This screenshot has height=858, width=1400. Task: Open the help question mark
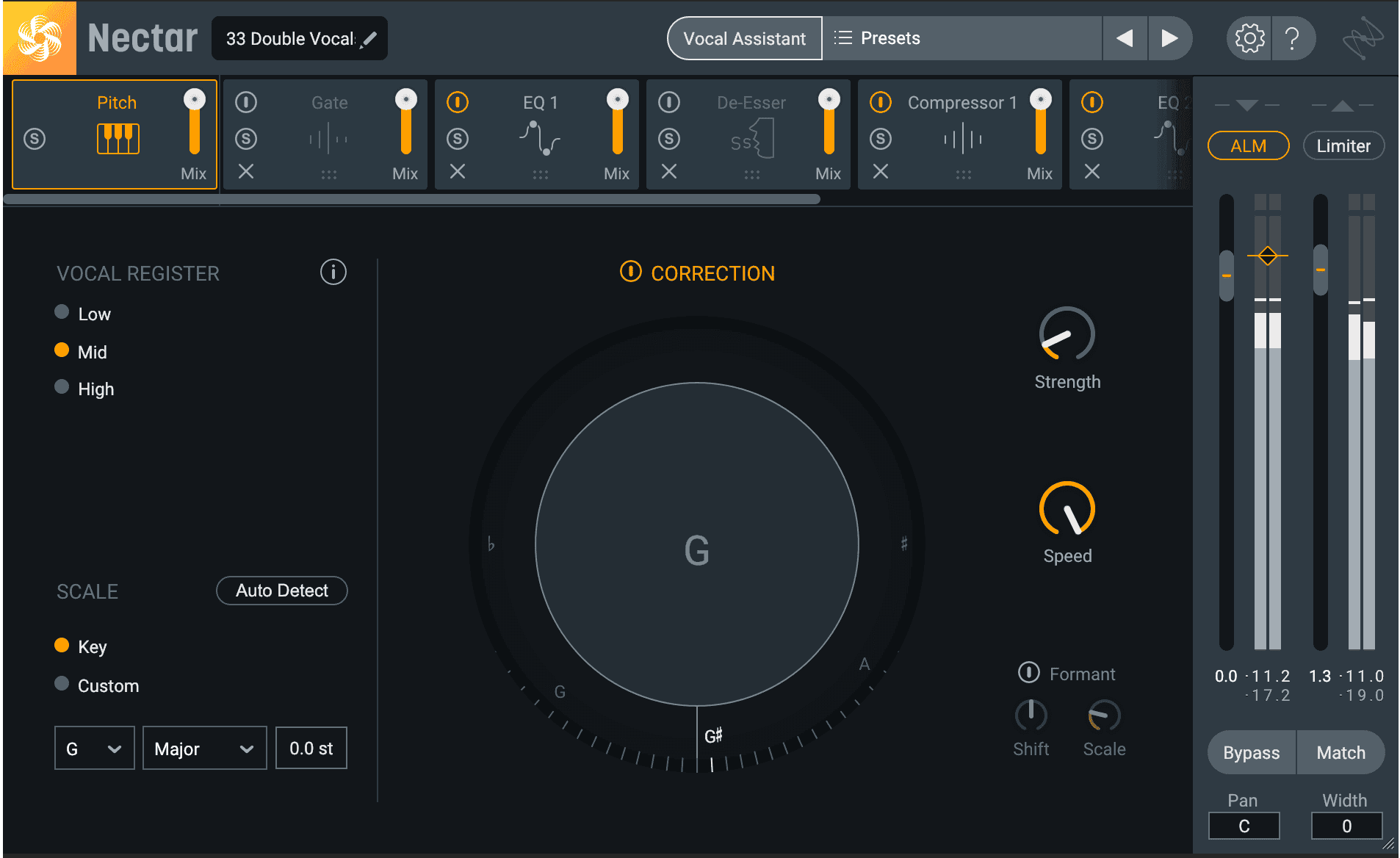1293,38
